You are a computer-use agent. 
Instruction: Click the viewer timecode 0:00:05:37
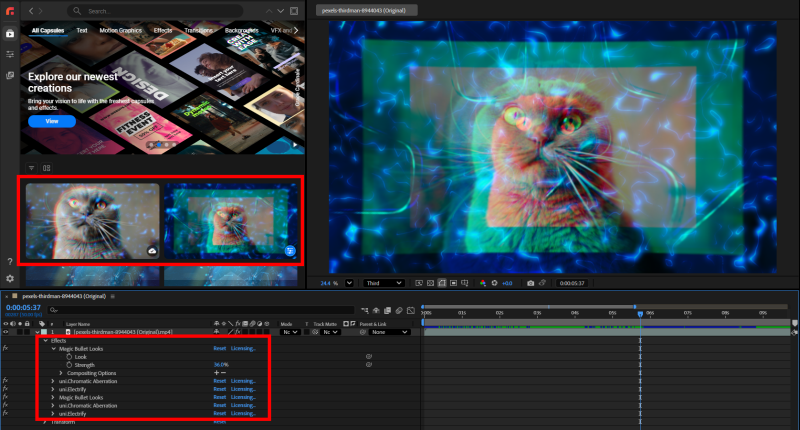tap(572, 283)
